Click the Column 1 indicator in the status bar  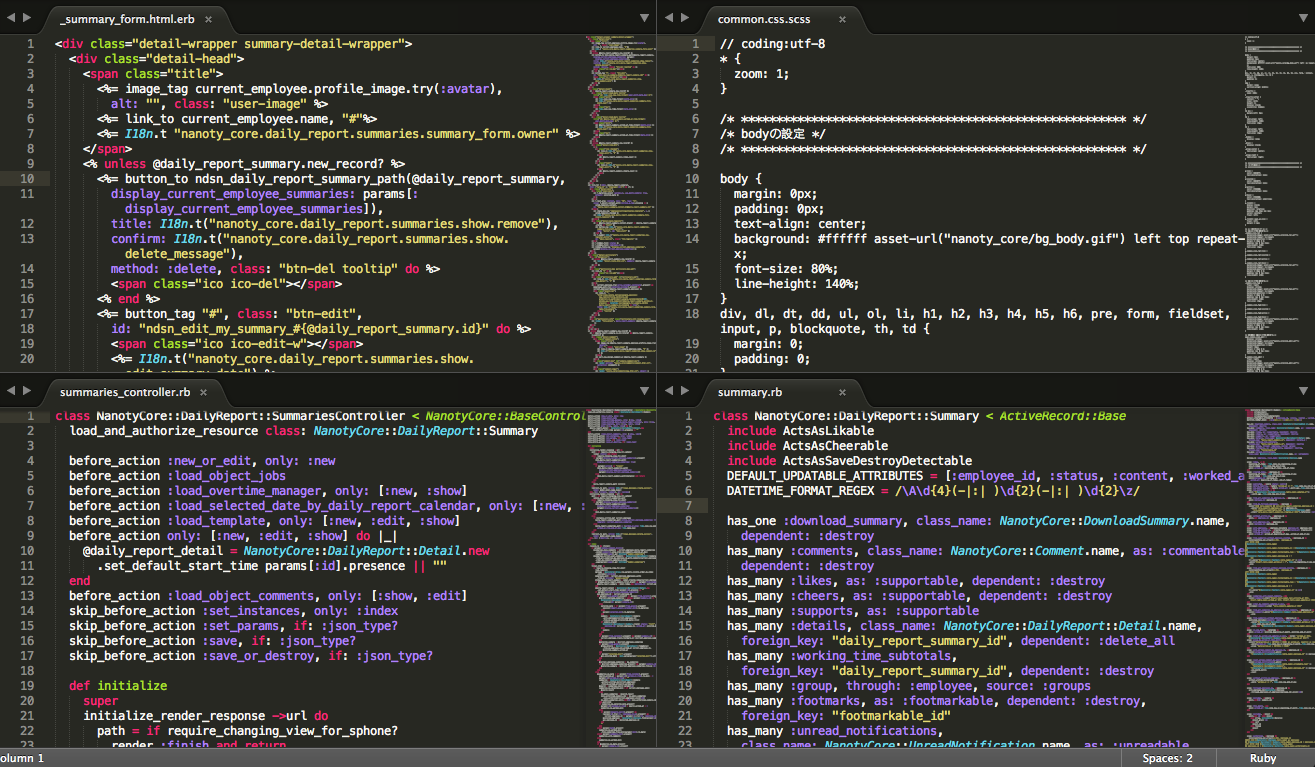[x=22, y=758]
